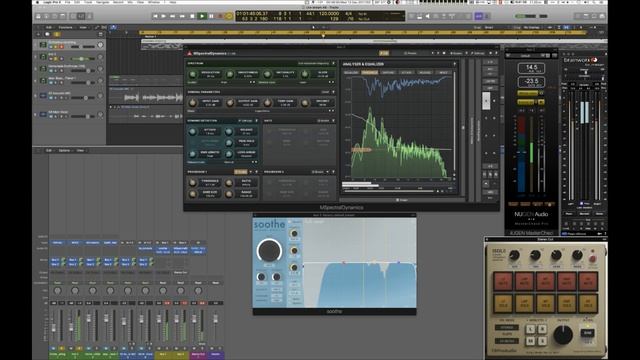This screenshot has height=360, width=640.
Task: Adjust the Smoothness knob in MSpectralDynamics
Action: pos(230,75)
